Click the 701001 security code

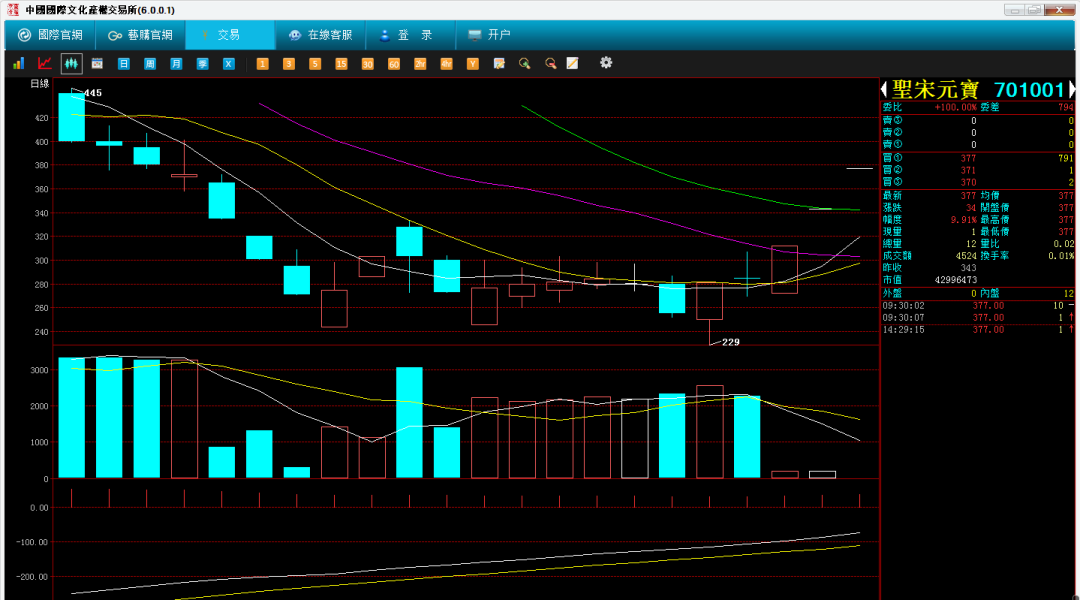[x=1030, y=90]
